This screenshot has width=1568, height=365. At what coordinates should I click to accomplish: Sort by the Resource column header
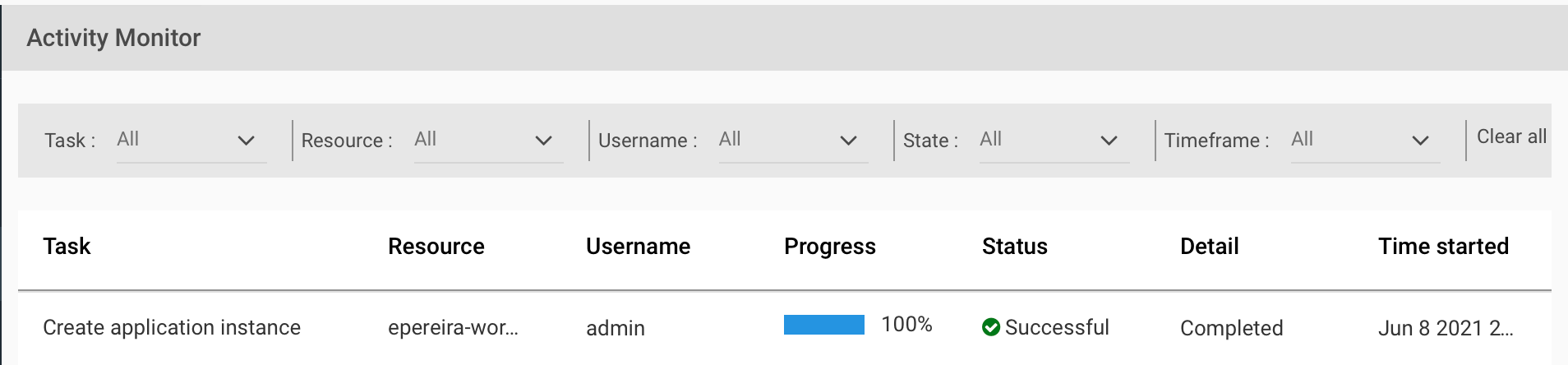point(436,246)
